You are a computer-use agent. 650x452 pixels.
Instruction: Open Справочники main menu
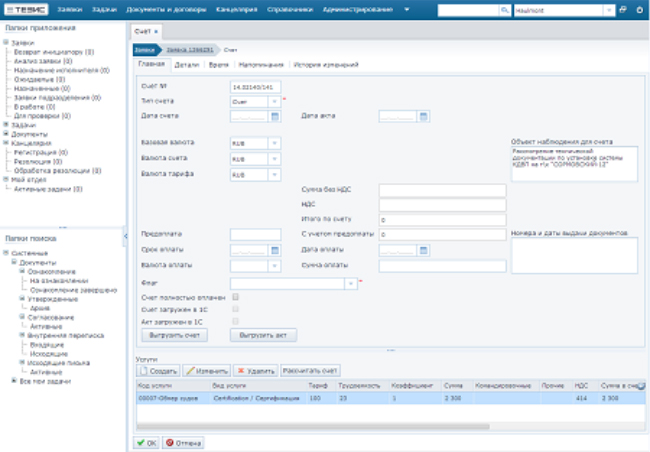pos(290,10)
